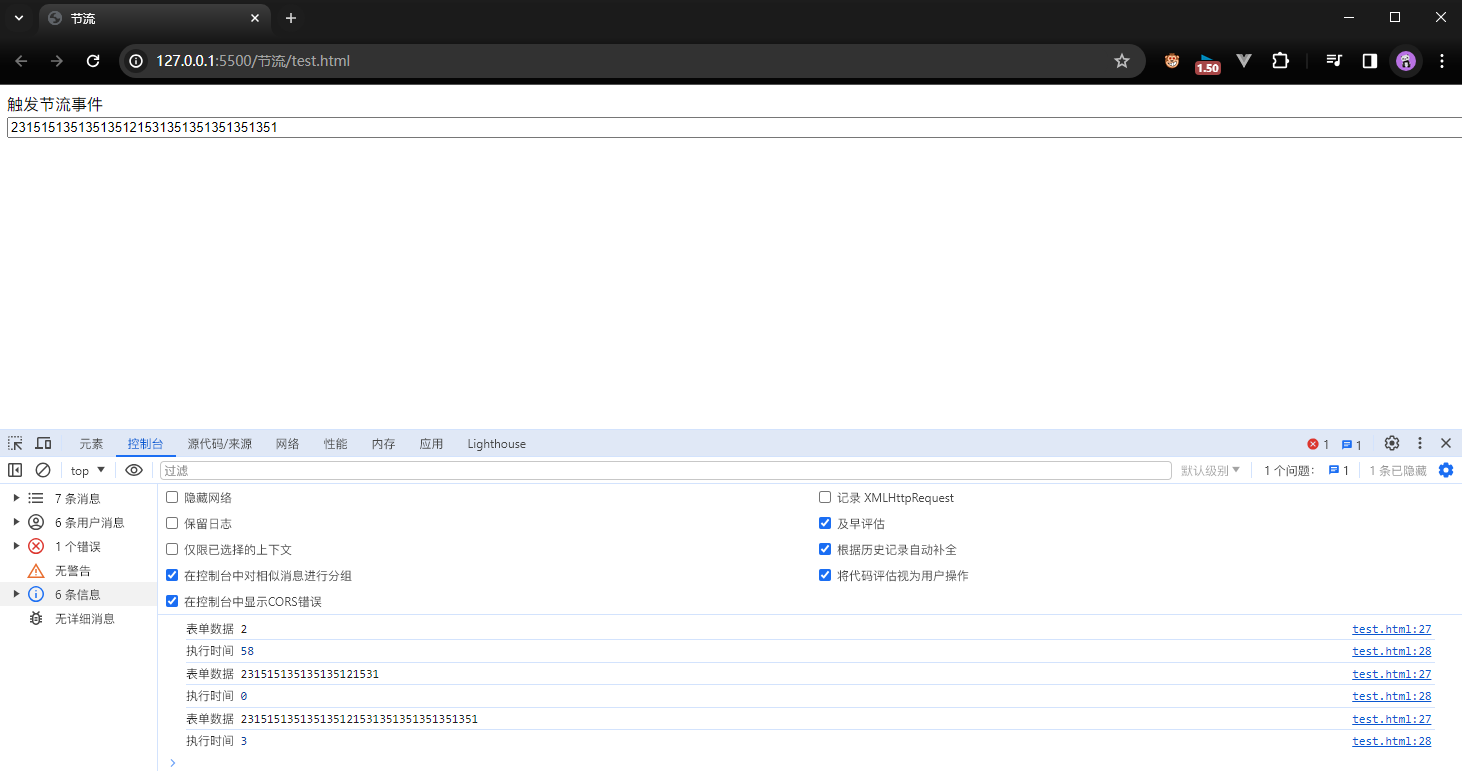Open the 默认级别 log level dropdown
The image size is (1462, 771).
pyautogui.click(x=1210, y=470)
